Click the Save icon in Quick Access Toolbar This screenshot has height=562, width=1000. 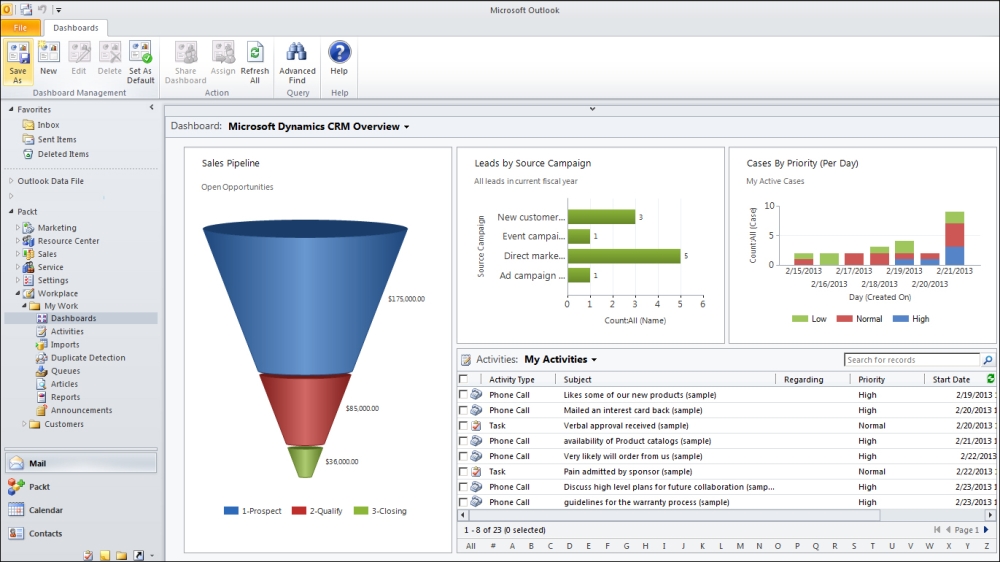point(26,10)
